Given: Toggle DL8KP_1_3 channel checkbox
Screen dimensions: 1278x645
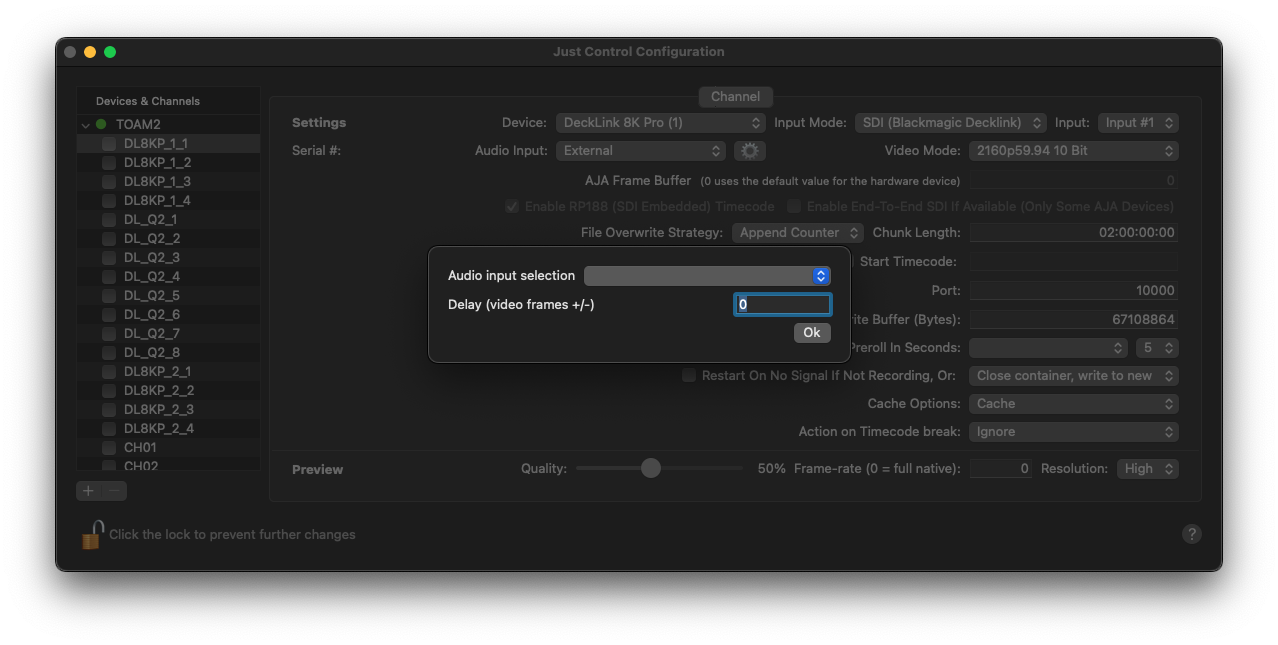Looking at the screenshot, I should pos(108,182).
